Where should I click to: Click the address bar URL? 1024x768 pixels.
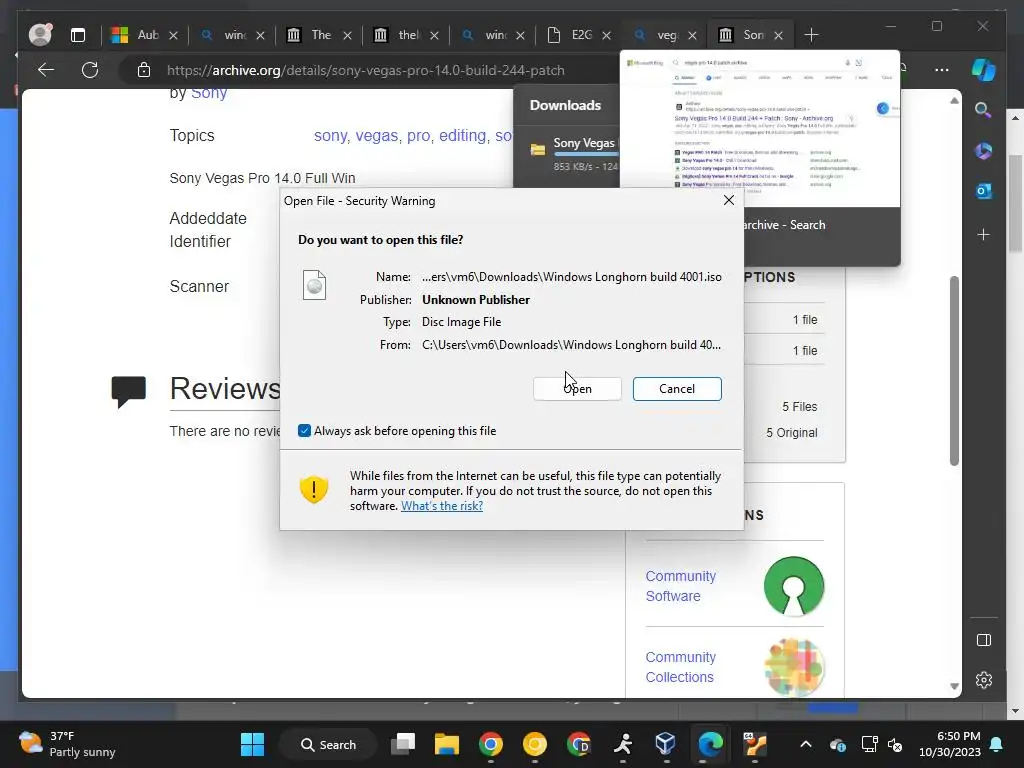coord(366,70)
